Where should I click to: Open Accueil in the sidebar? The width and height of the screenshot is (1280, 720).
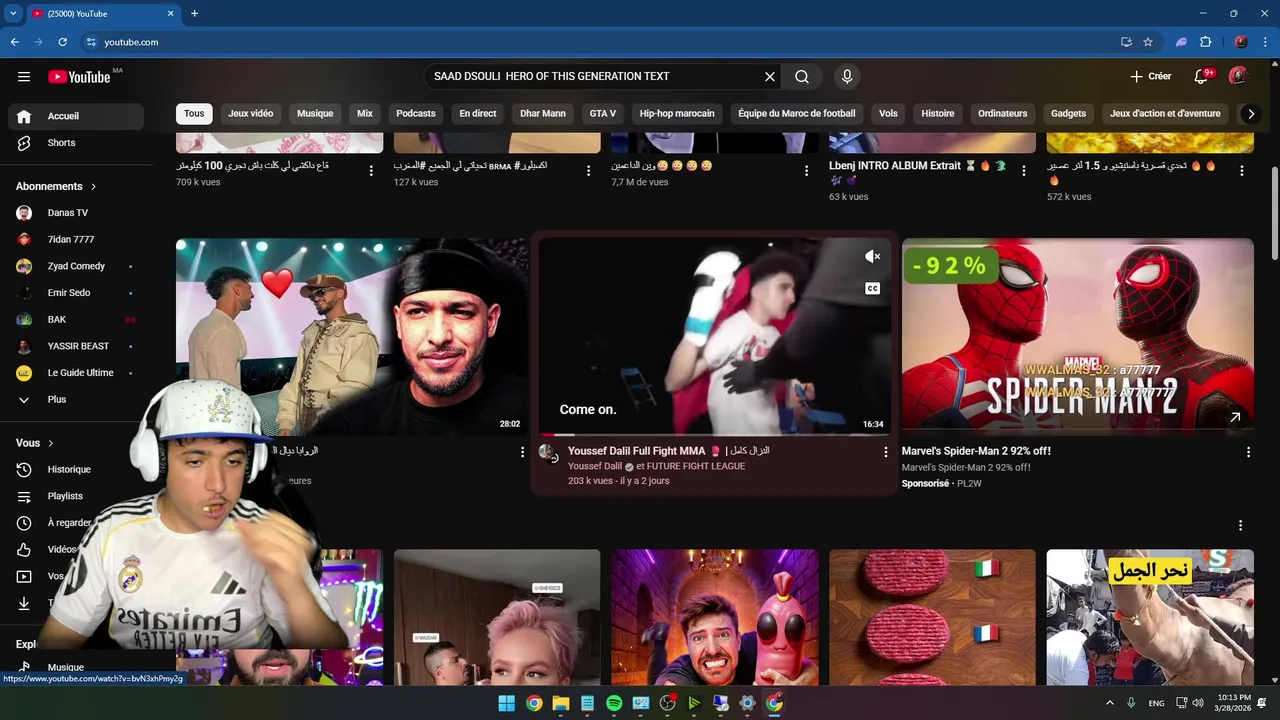tap(76, 116)
